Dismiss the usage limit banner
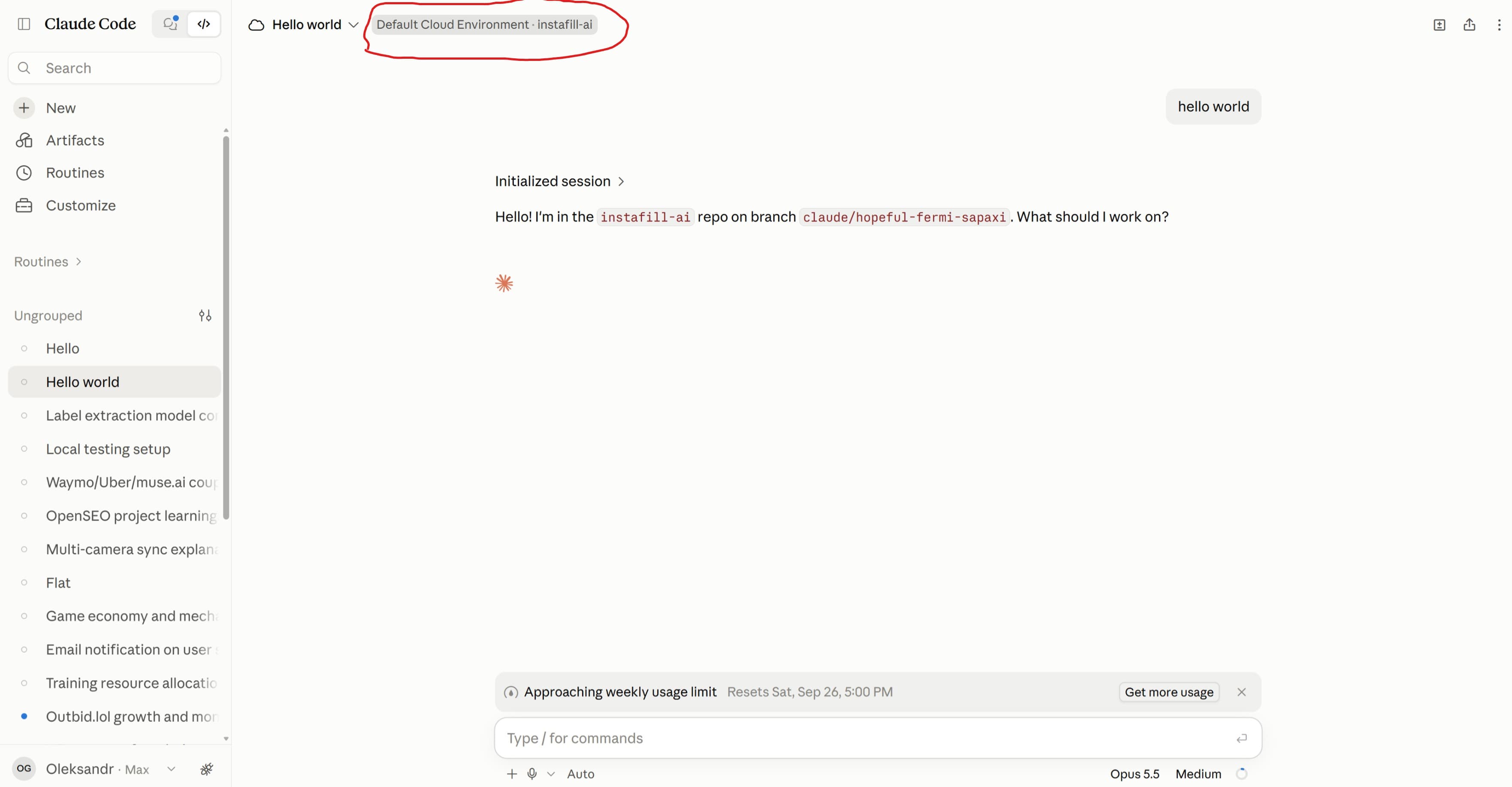The height and width of the screenshot is (787, 1512). tap(1241, 692)
